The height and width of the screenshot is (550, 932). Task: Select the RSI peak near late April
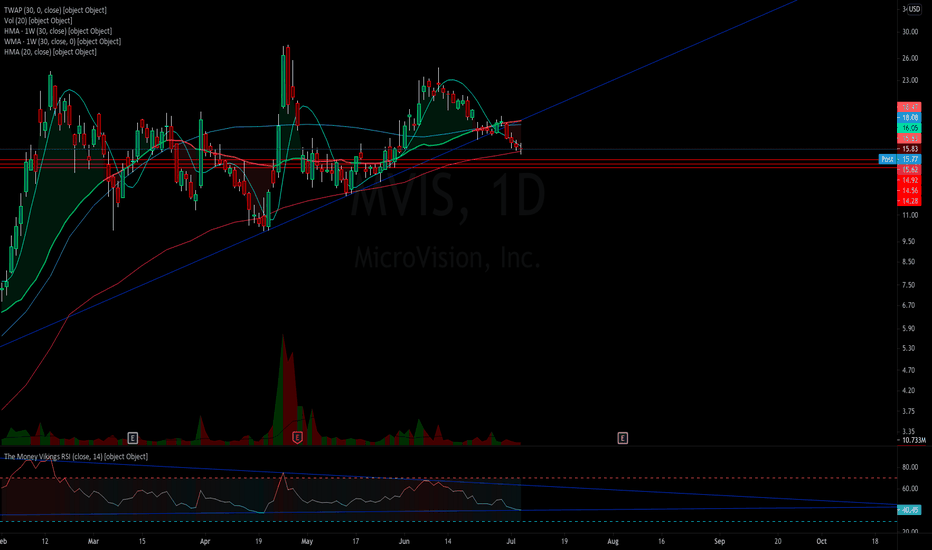click(x=284, y=474)
